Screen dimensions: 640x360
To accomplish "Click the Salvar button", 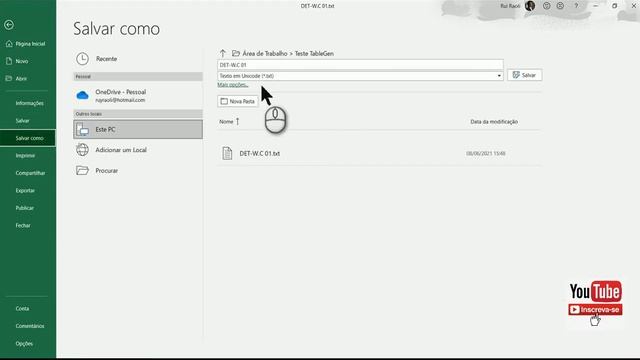I will 524,75.
